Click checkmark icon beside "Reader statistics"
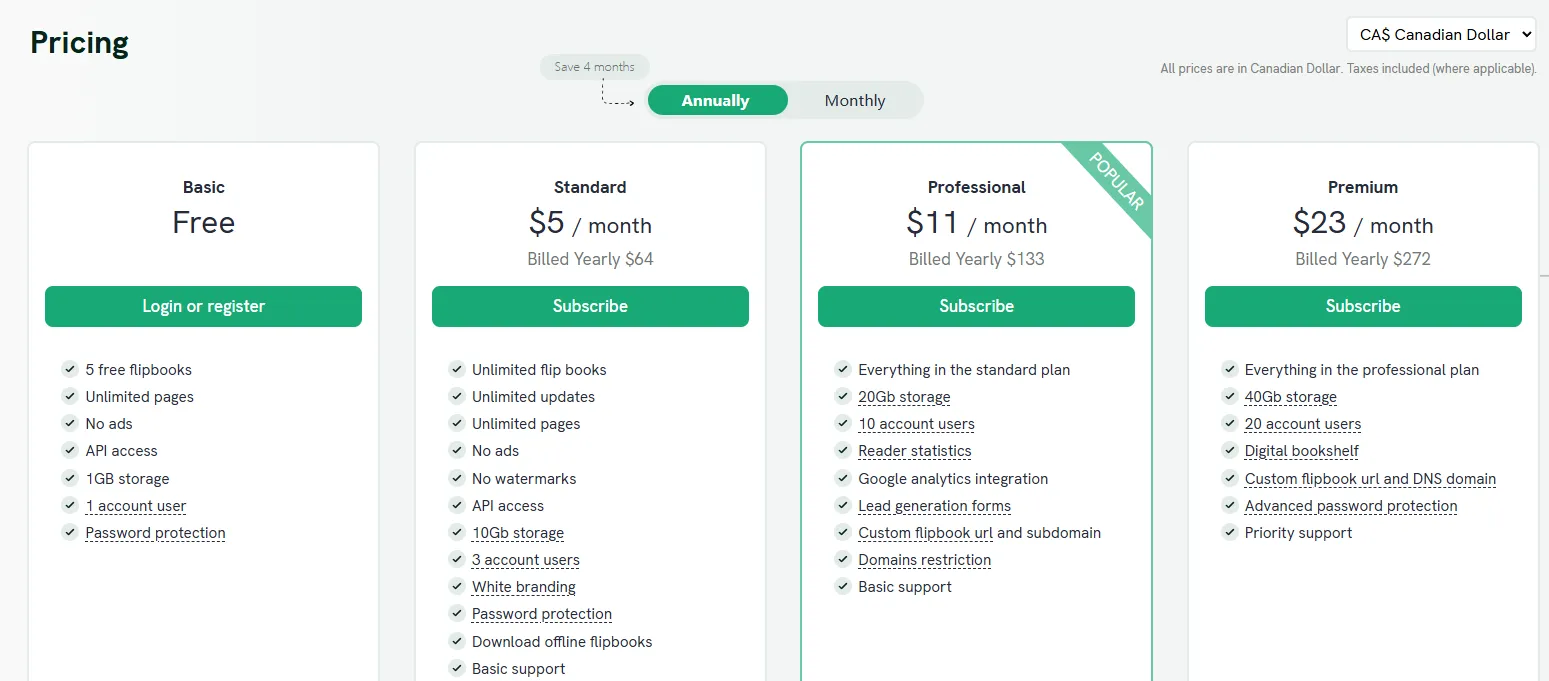1549x681 pixels. (843, 451)
